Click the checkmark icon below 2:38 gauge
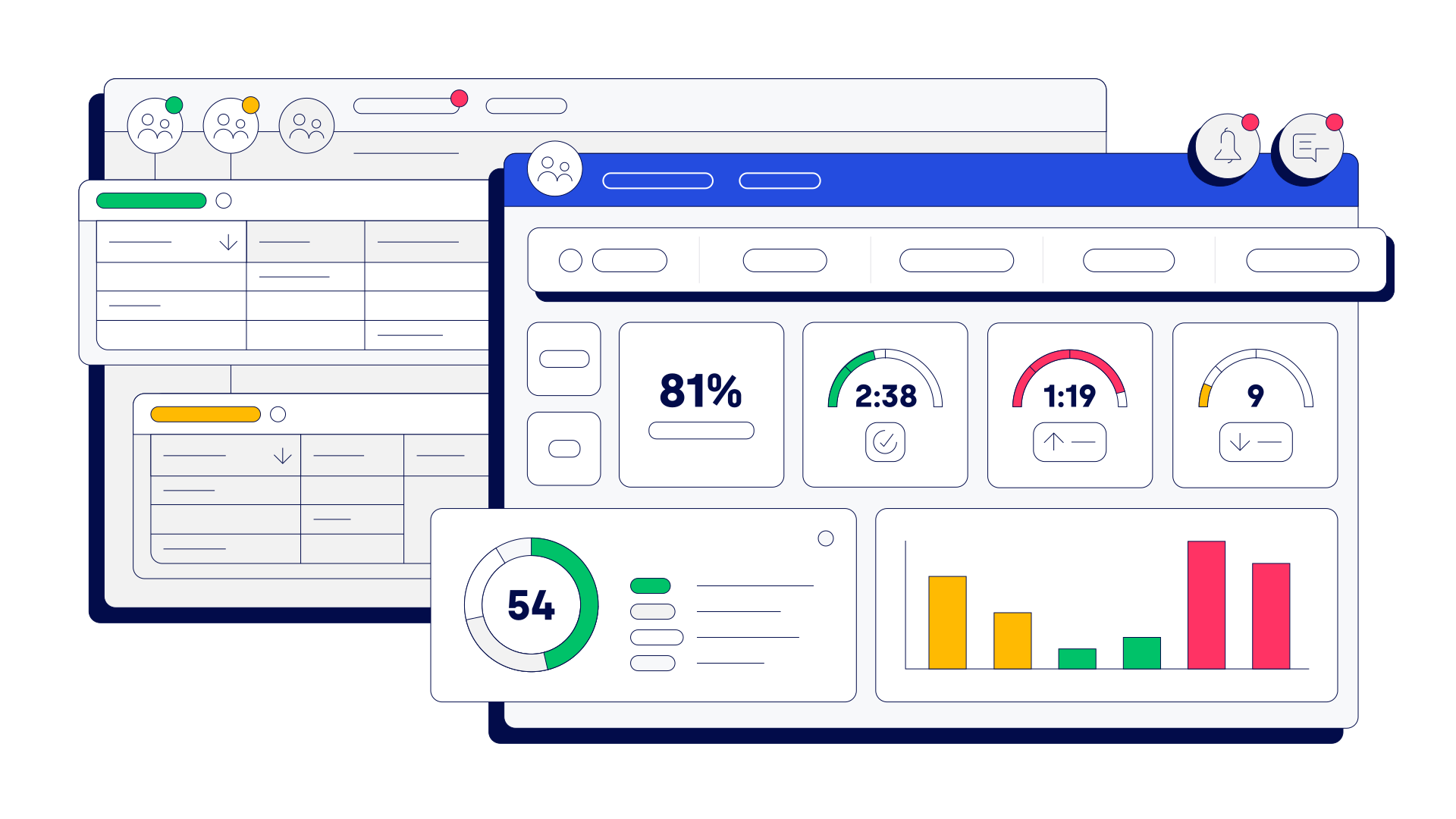This screenshot has height=819, width=1456. click(885, 443)
